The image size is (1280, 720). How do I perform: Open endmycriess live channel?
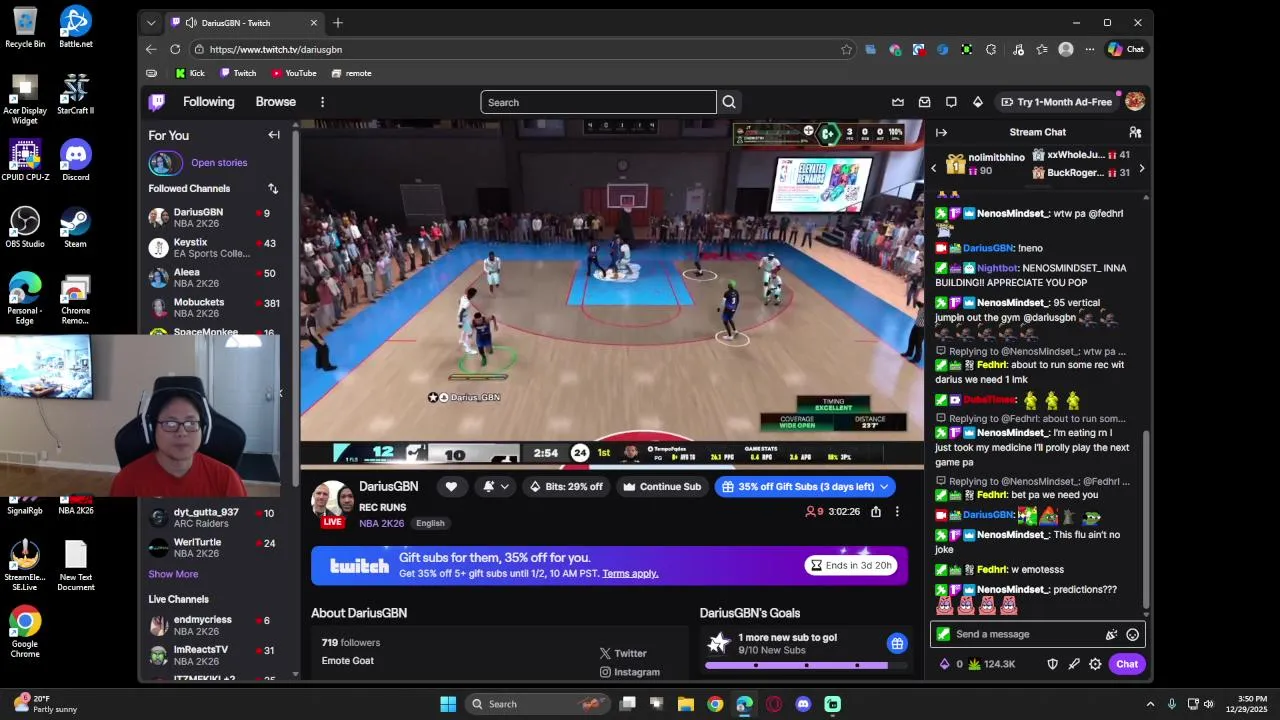click(214, 625)
